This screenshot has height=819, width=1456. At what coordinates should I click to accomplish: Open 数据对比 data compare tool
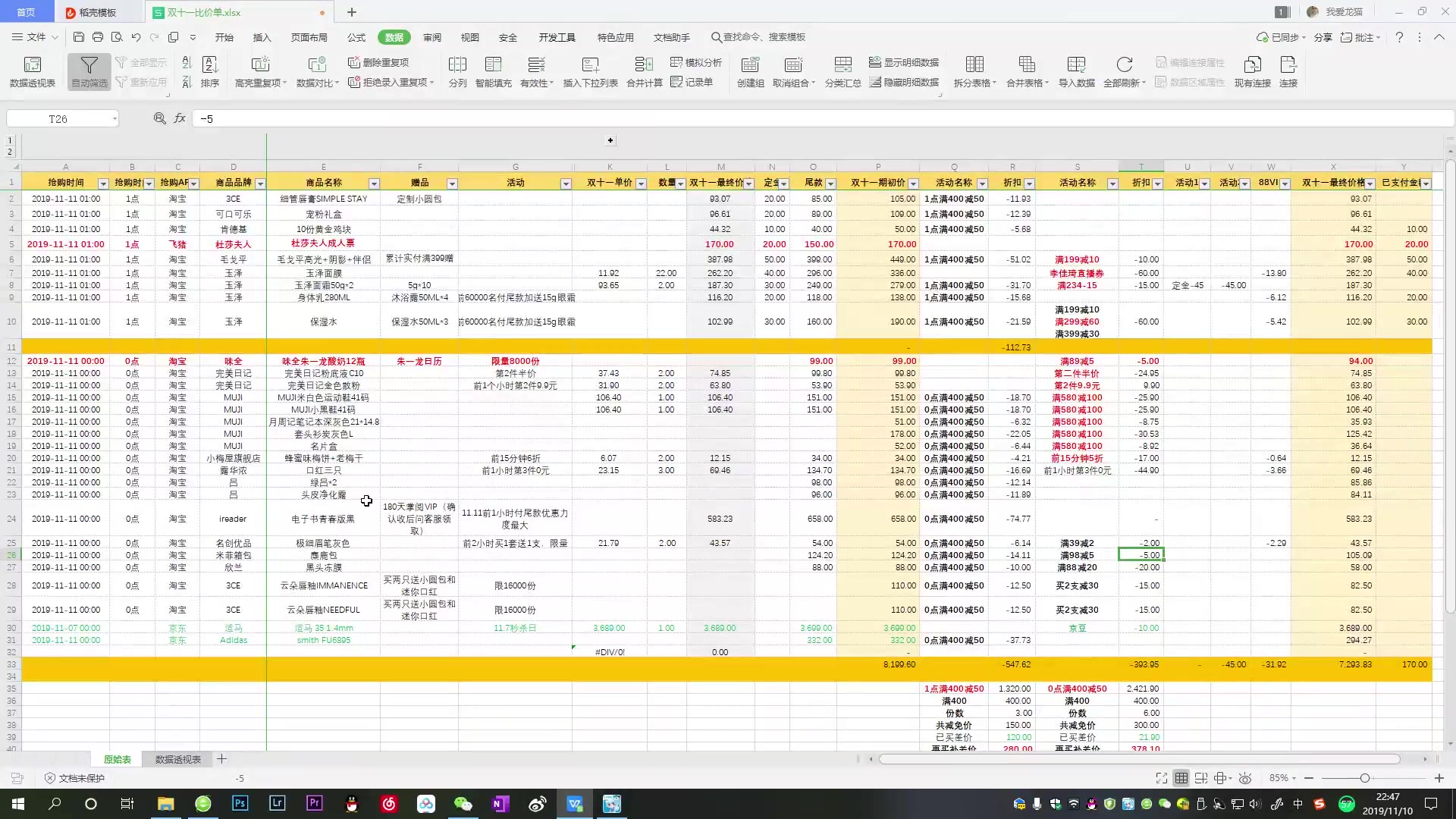[x=317, y=72]
